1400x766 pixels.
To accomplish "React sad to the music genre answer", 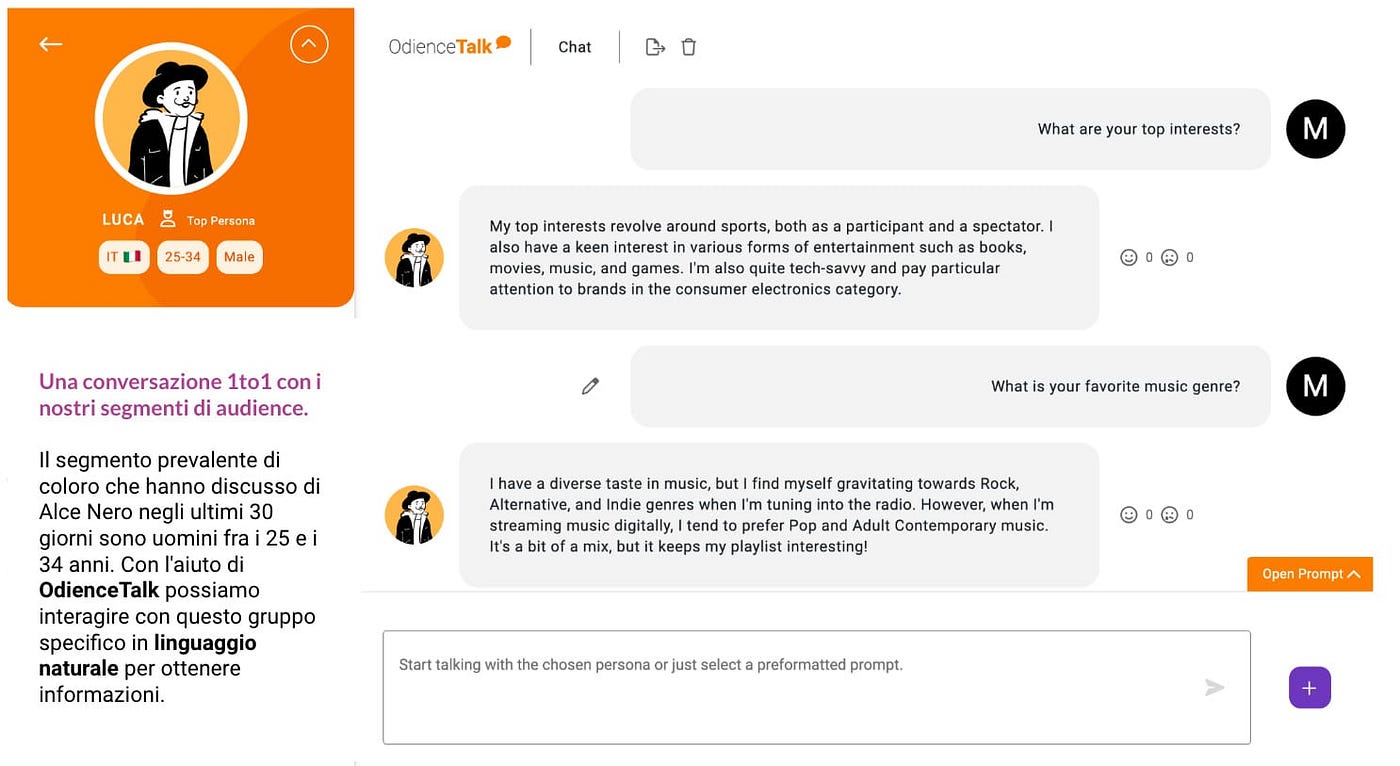I will (x=1169, y=515).
